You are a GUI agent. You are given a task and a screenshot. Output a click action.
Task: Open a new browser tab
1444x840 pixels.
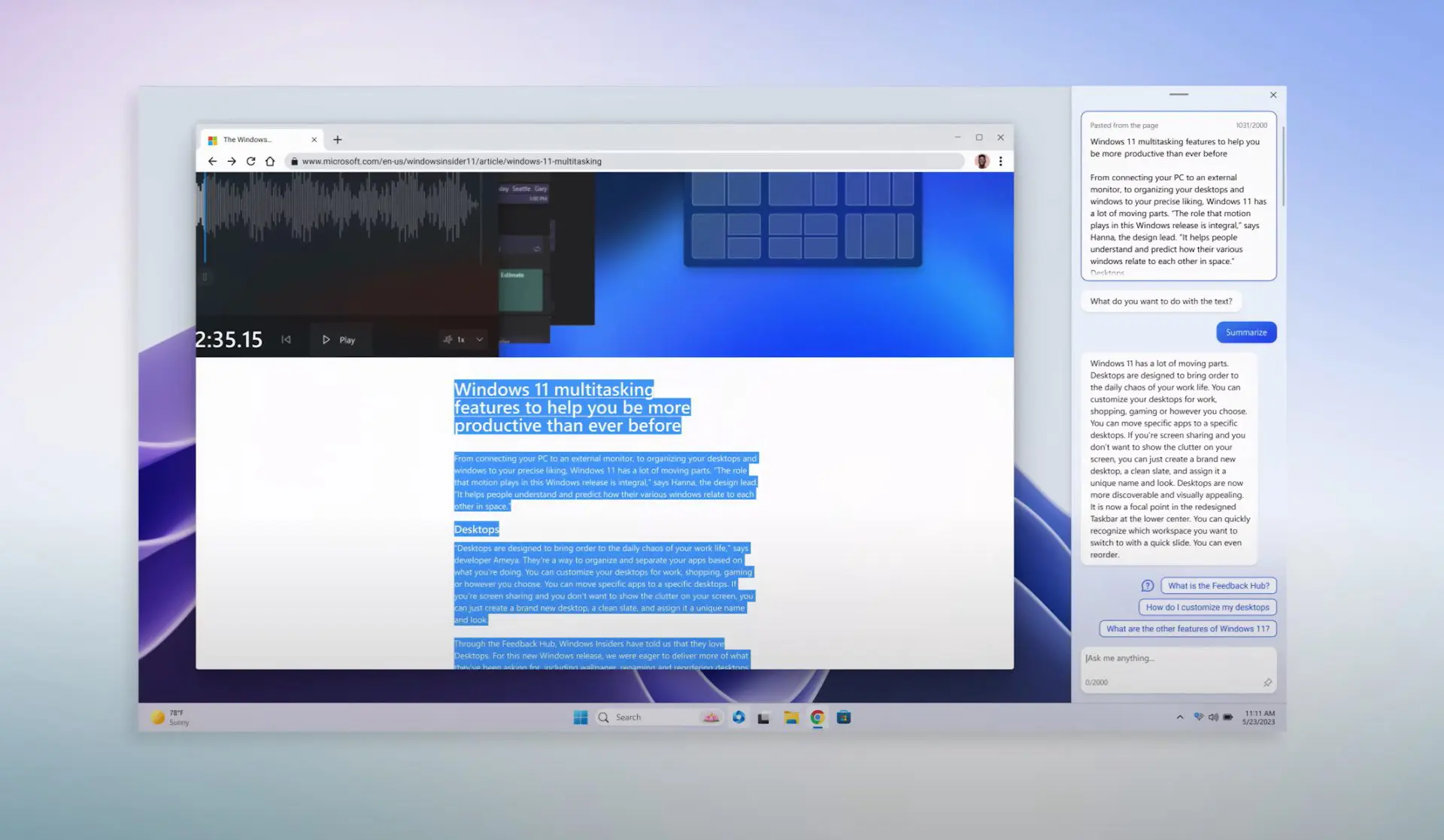[337, 139]
